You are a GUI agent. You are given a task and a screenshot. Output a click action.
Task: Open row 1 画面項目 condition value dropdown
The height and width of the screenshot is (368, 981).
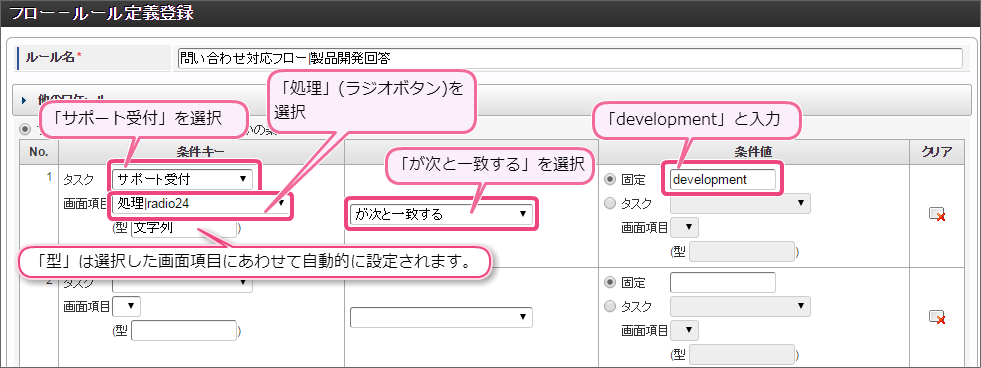684,228
